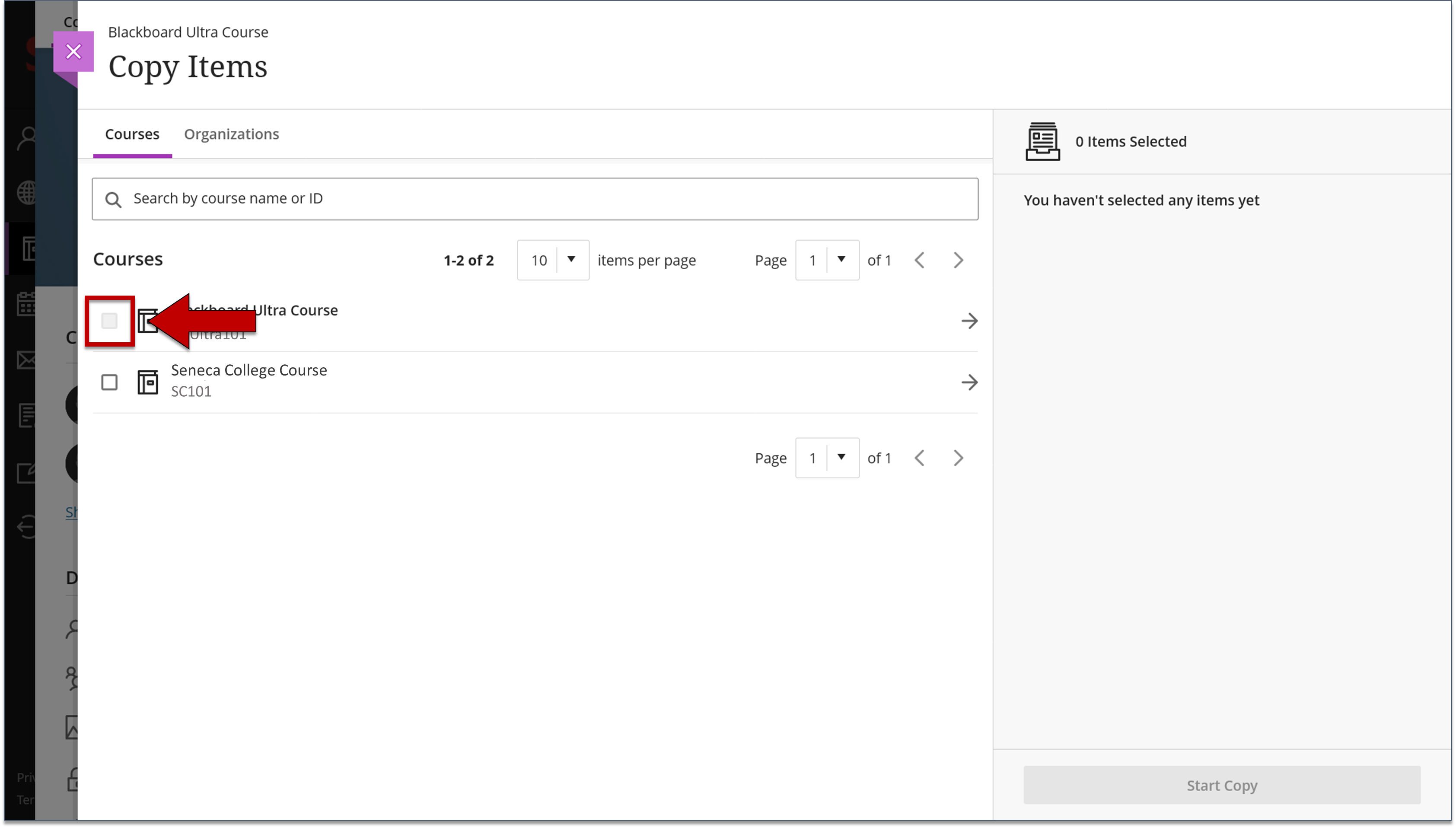Open the bottom Page number dropdown
The image size is (1456, 828).
(827, 458)
